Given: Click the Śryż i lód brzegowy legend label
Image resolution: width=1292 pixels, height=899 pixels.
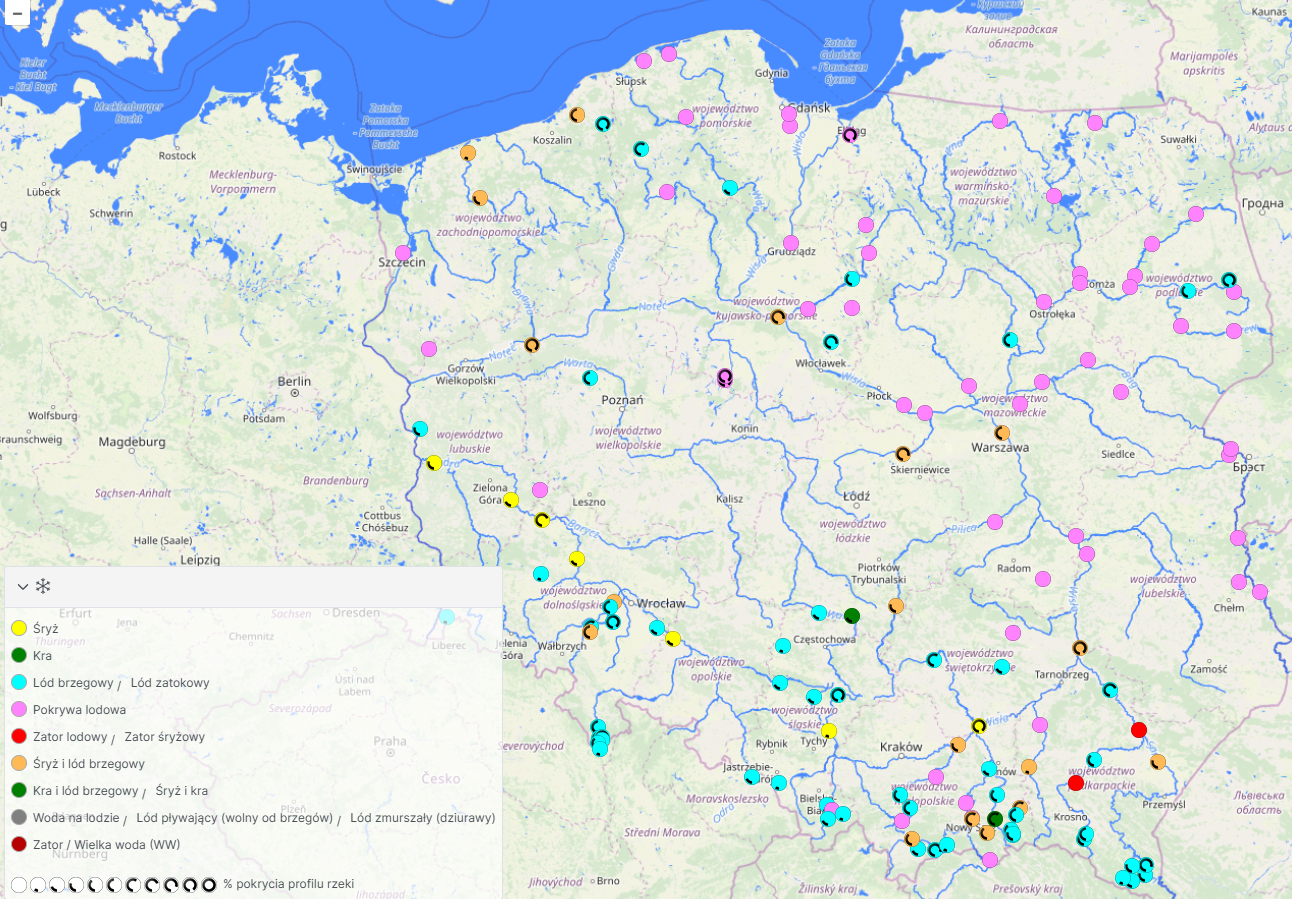Looking at the screenshot, I should click(x=89, y=764).
